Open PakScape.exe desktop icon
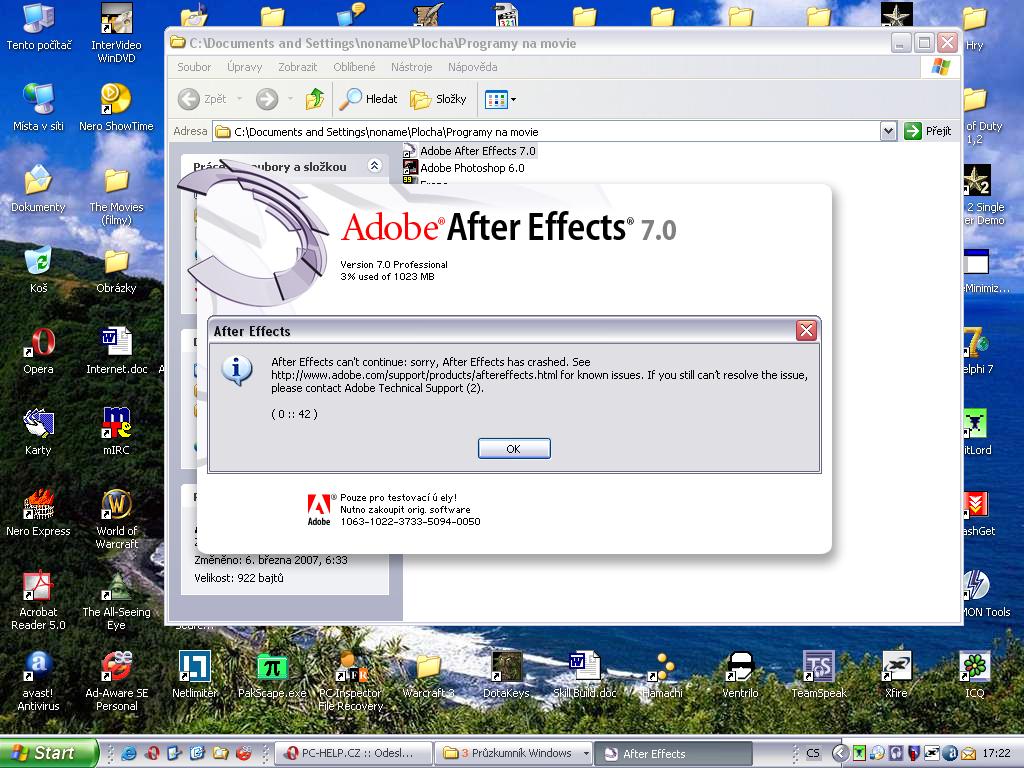This screenshot has width=1024, height=768. pyautogui.click(x=272, y=675)
